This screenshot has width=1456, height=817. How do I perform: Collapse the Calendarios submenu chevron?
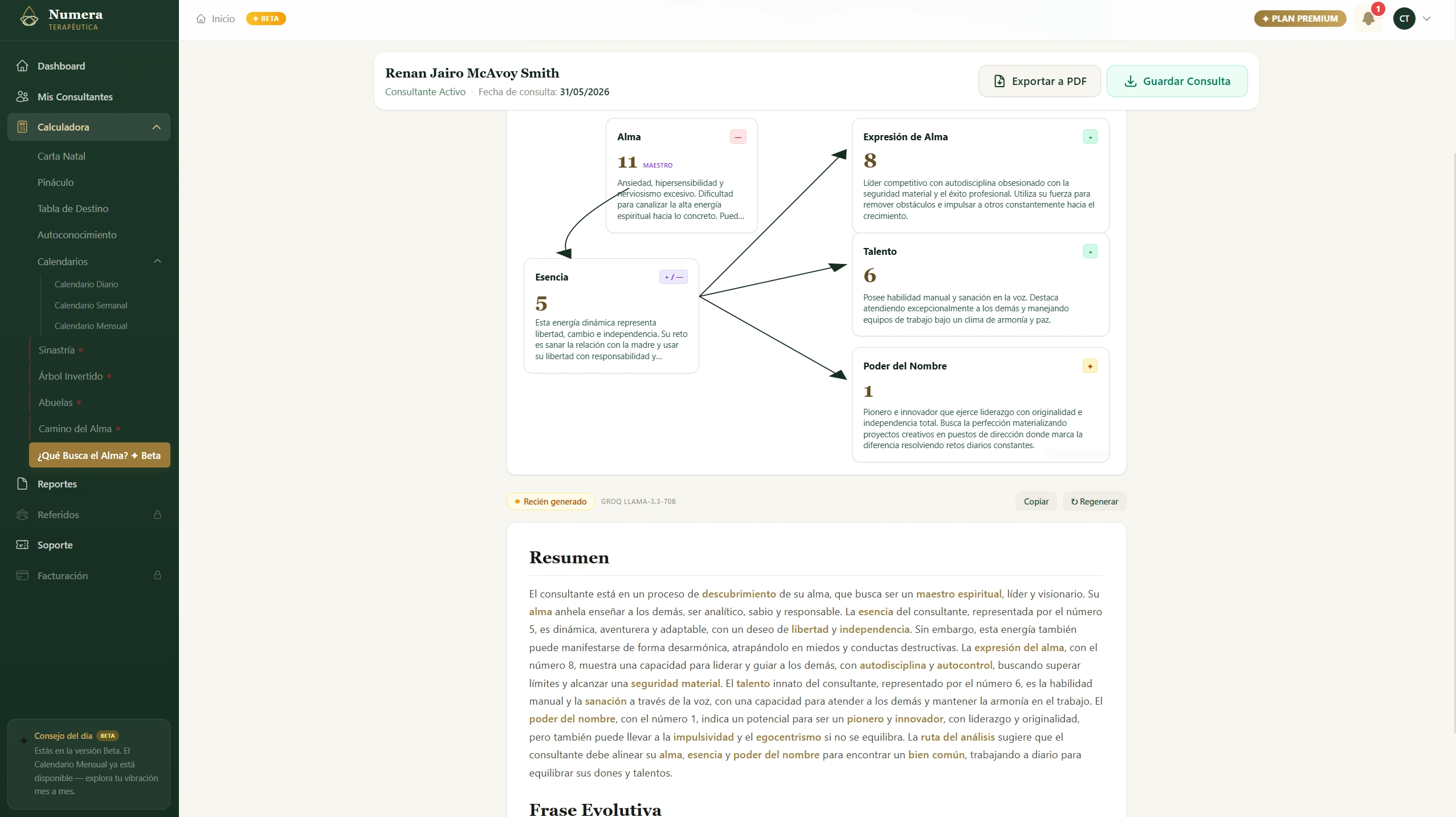click(158, 261)
